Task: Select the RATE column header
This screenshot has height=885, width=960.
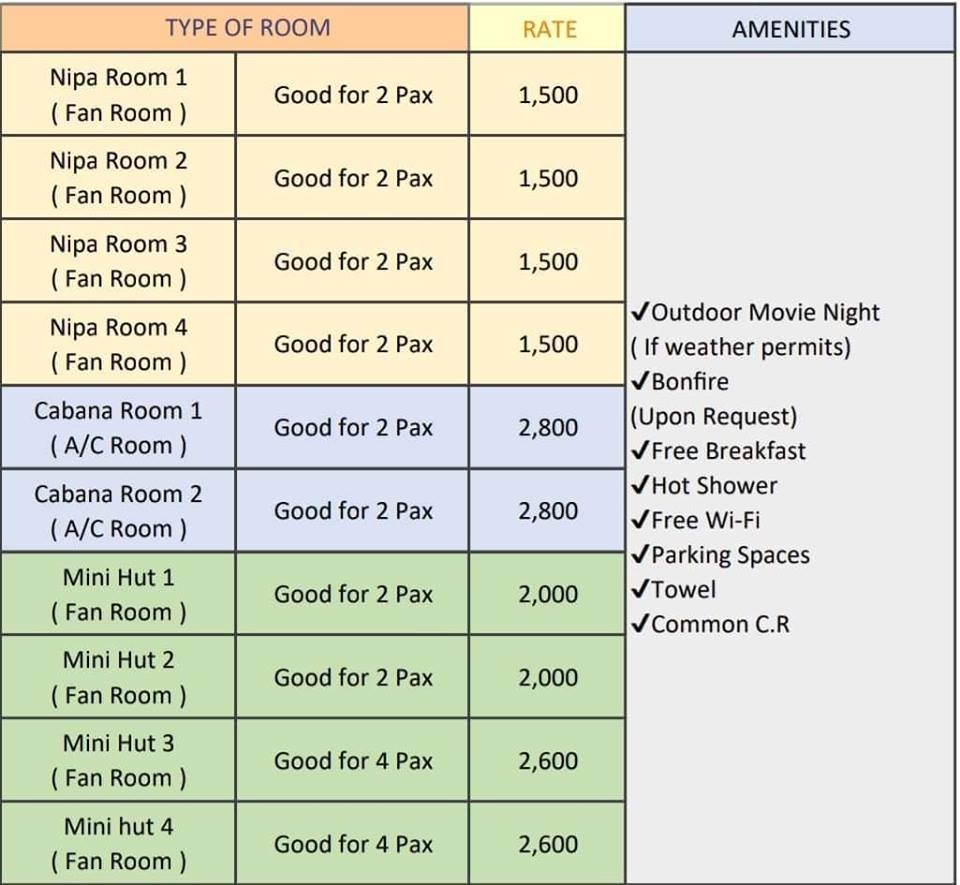Action: [549, 29]
